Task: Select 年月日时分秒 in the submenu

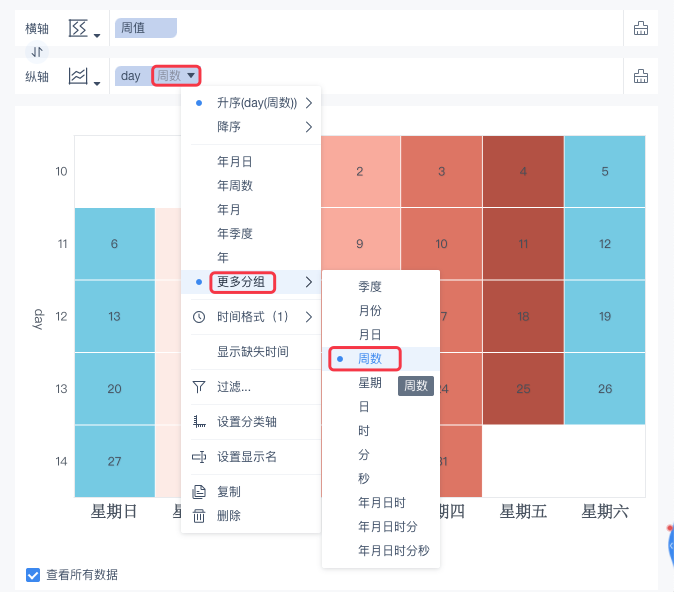Action: (394, 550)
